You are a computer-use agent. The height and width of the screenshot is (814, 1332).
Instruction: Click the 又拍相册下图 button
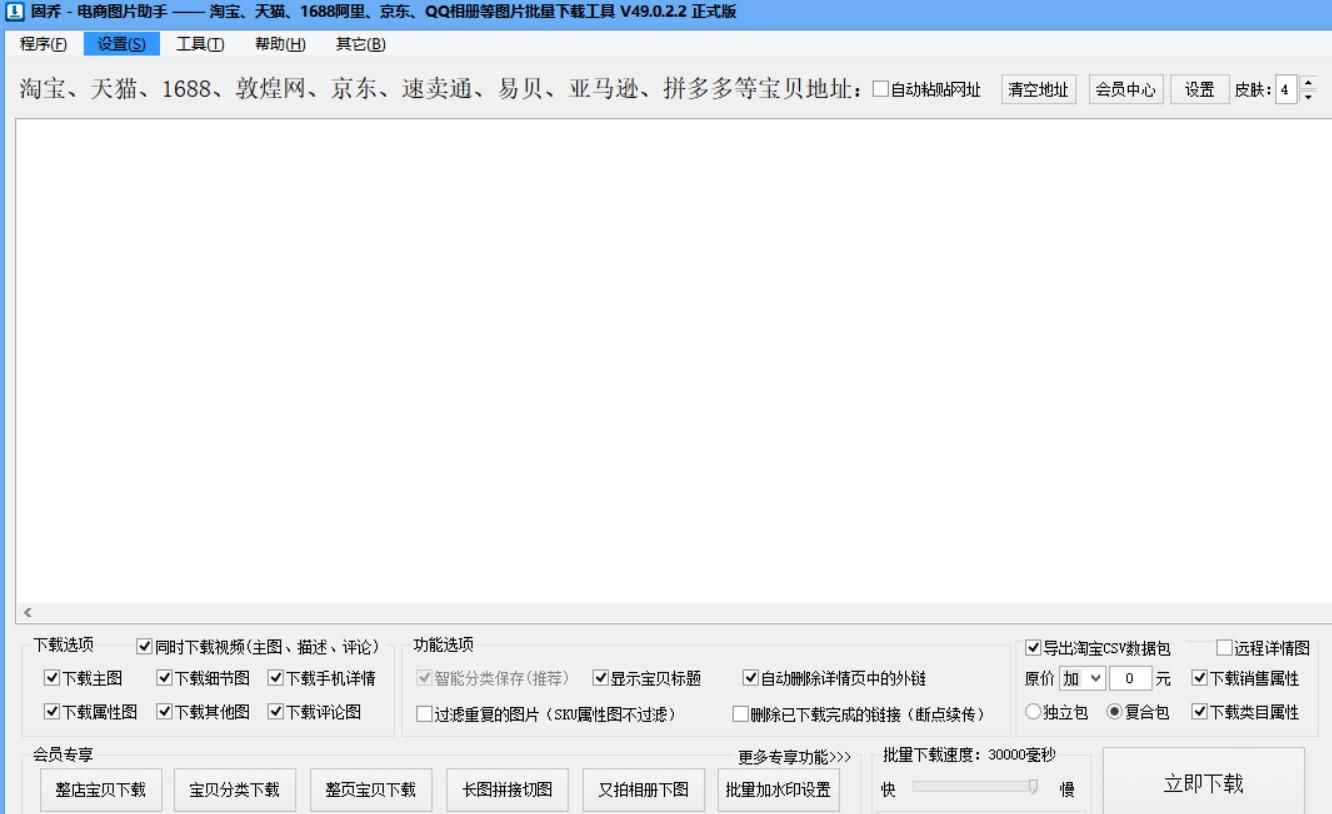(x=643, y=790)
